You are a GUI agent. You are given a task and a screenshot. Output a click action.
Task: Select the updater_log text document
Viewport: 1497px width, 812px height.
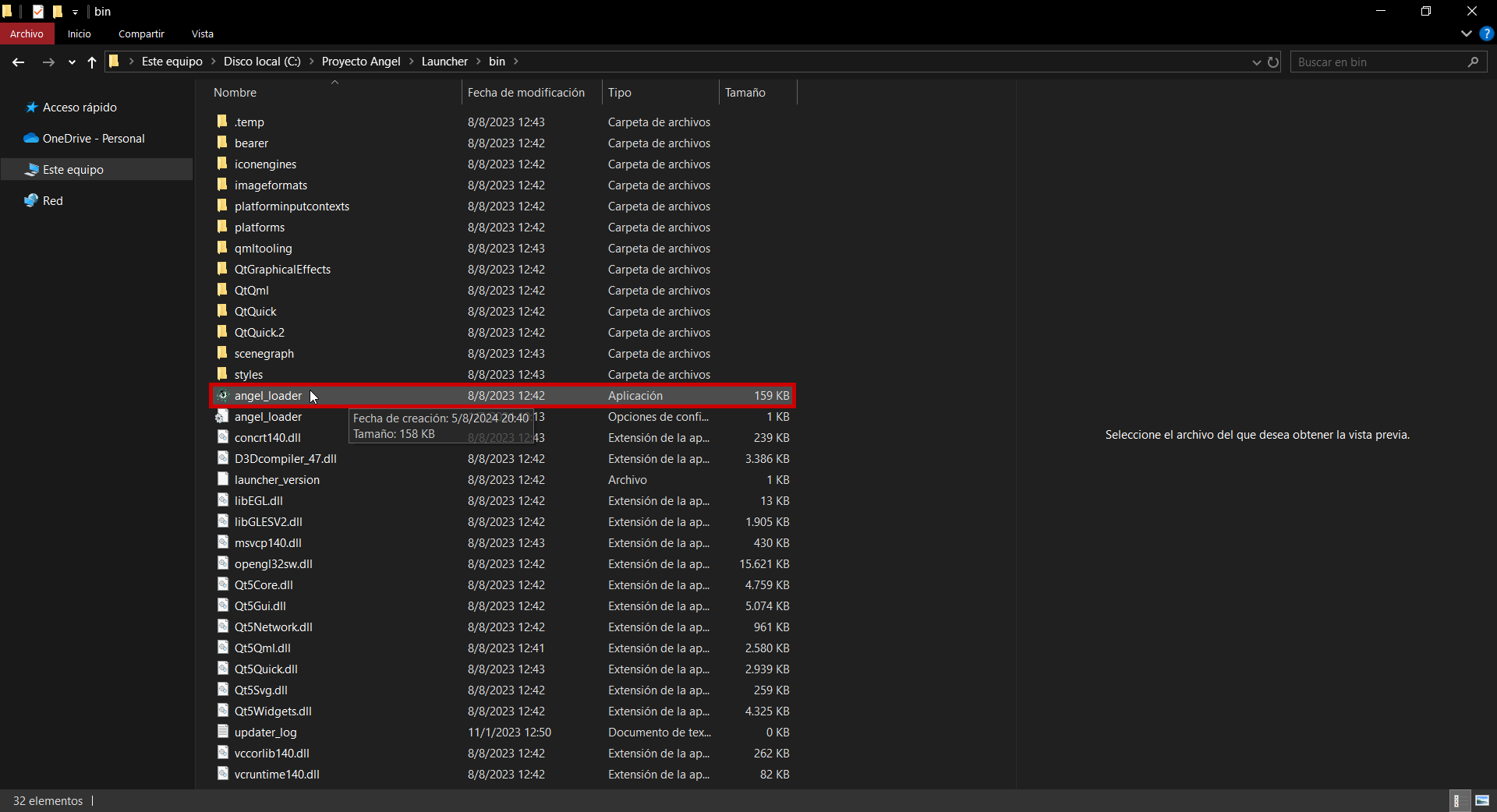265,733
